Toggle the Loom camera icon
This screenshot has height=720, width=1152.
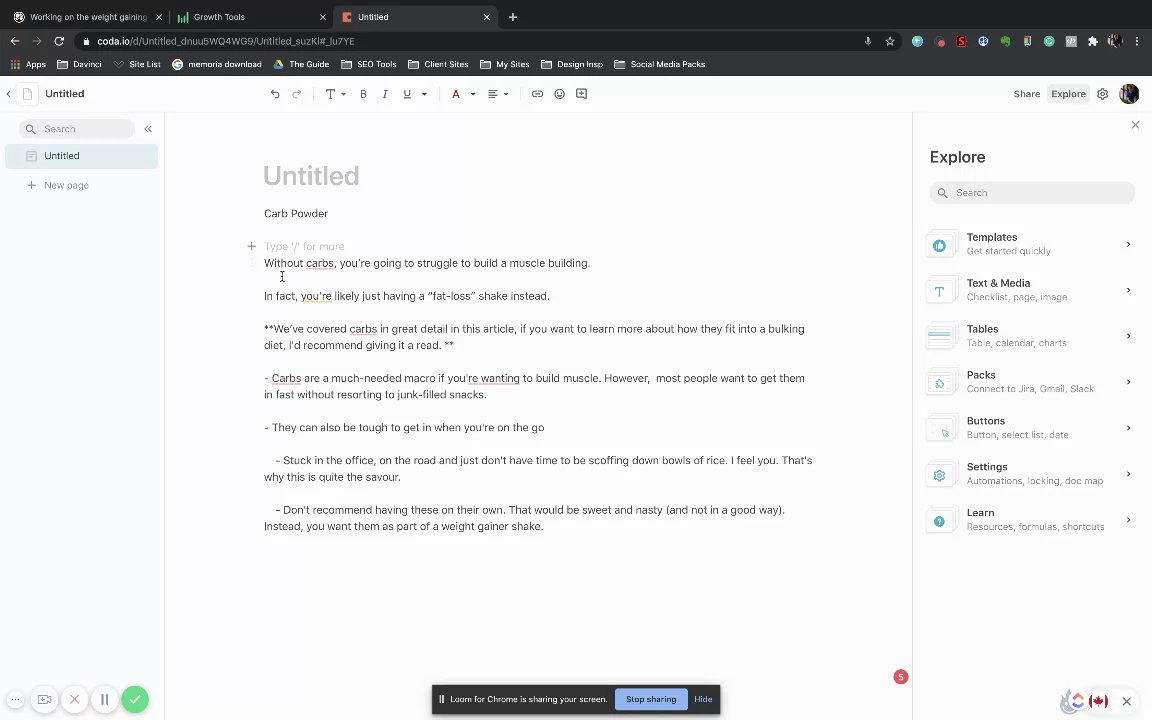click(x=44, y=699)
